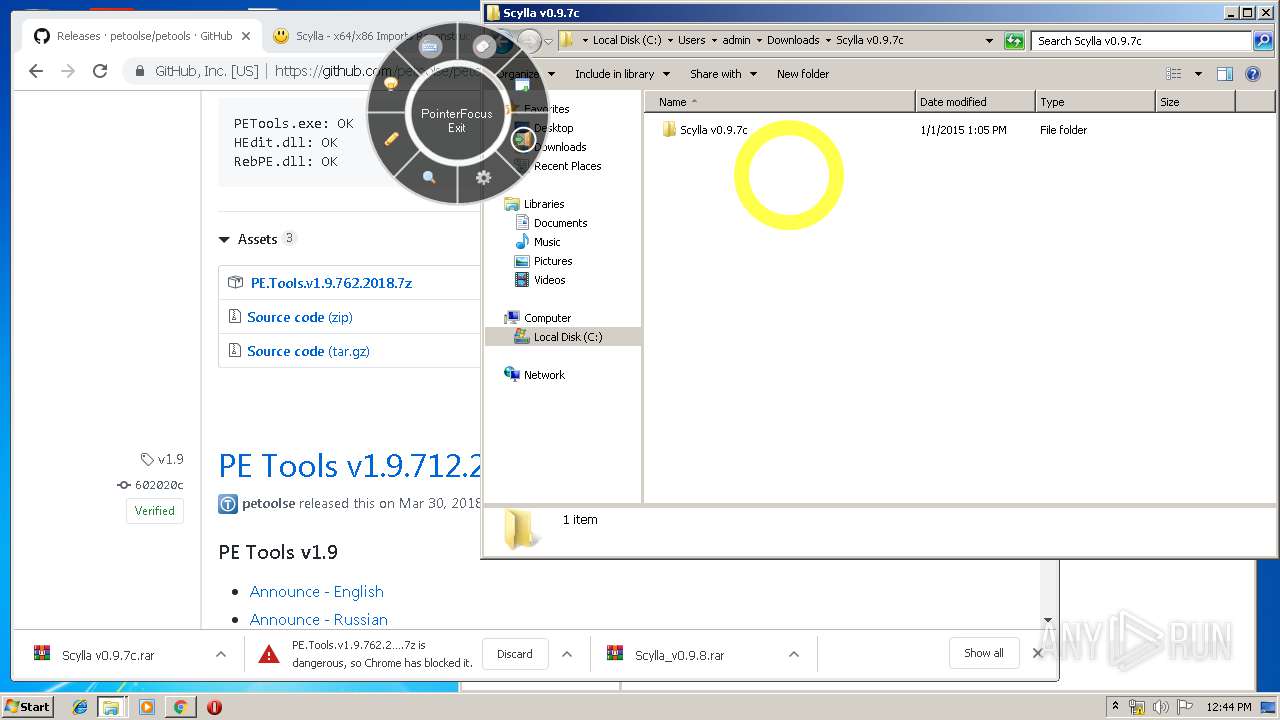
Task: Switch to the Releases petoolse GitHub tab
Action: [144, 36]
